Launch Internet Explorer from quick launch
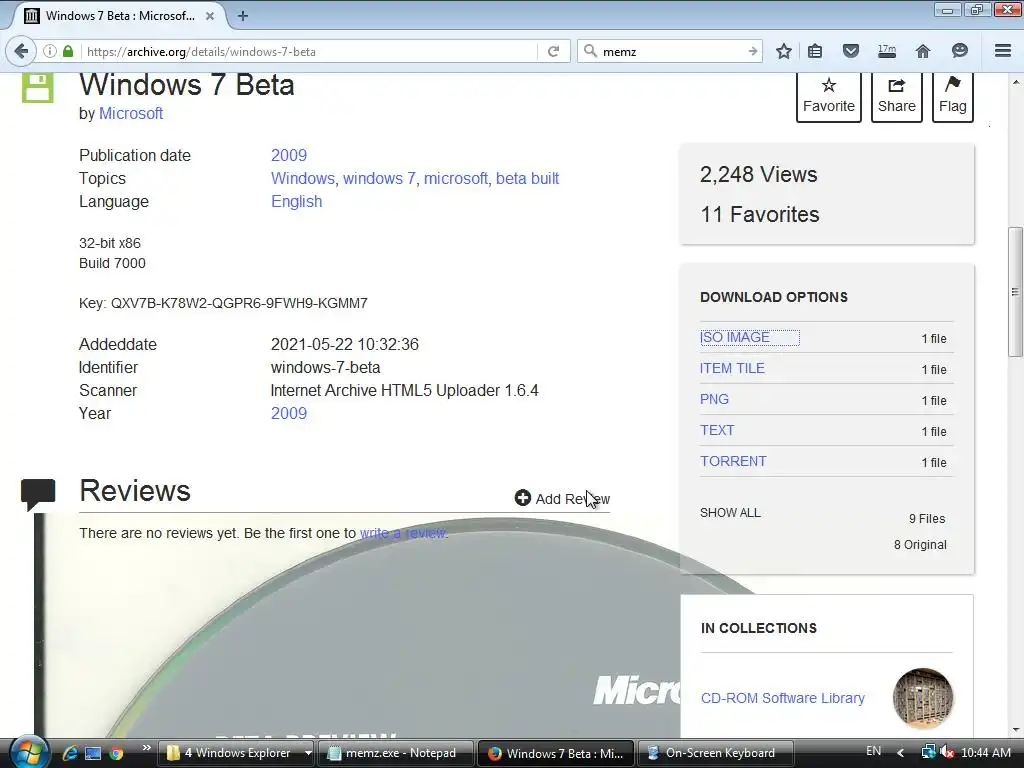Screen dimensions: 1024x768 coord(70,753)
